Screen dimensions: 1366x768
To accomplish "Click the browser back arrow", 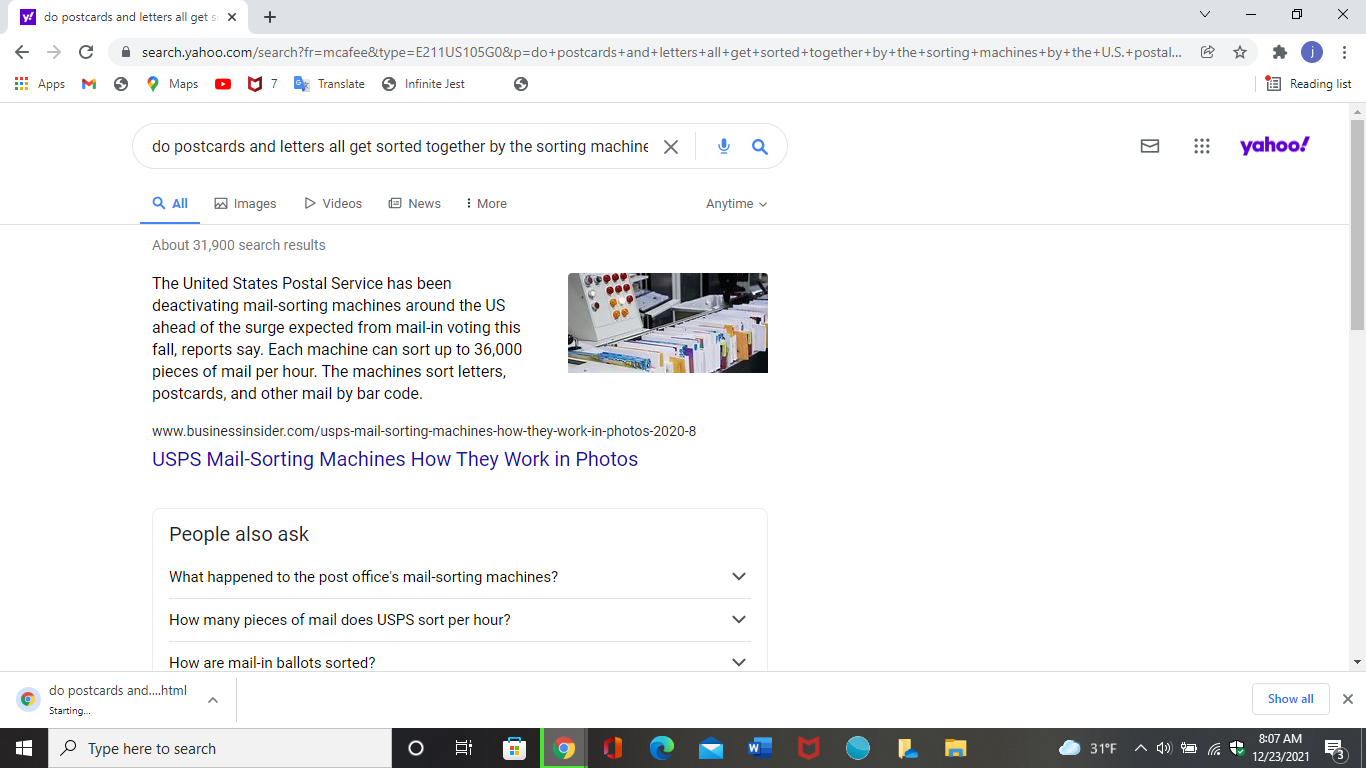I will (22, 52).
